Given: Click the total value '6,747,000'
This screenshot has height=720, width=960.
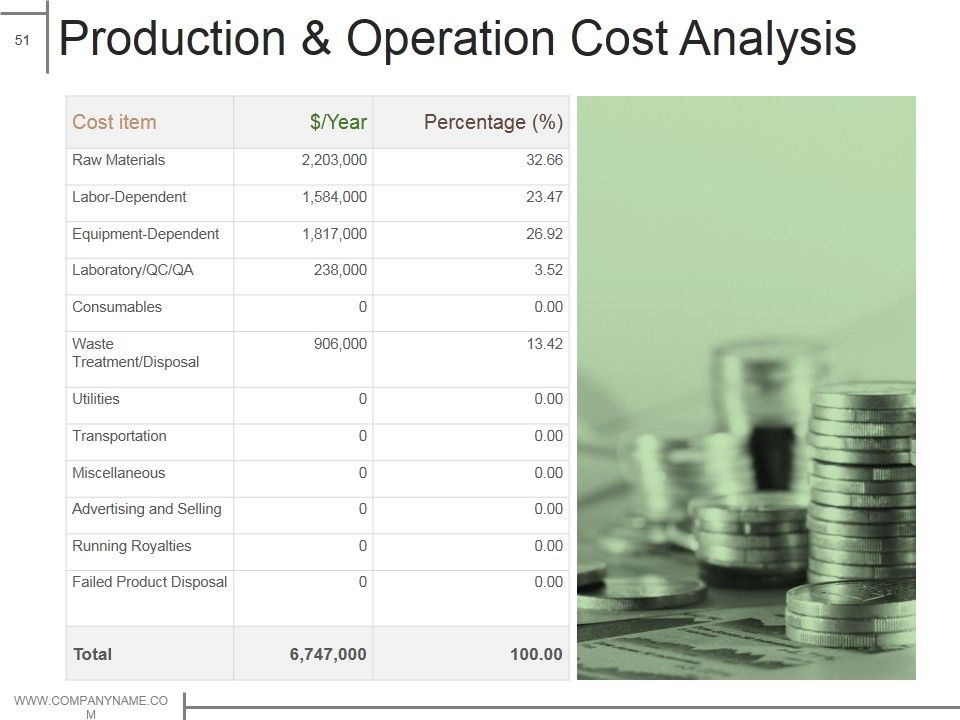Looking at the screenshot, I should tap(328, 654).
